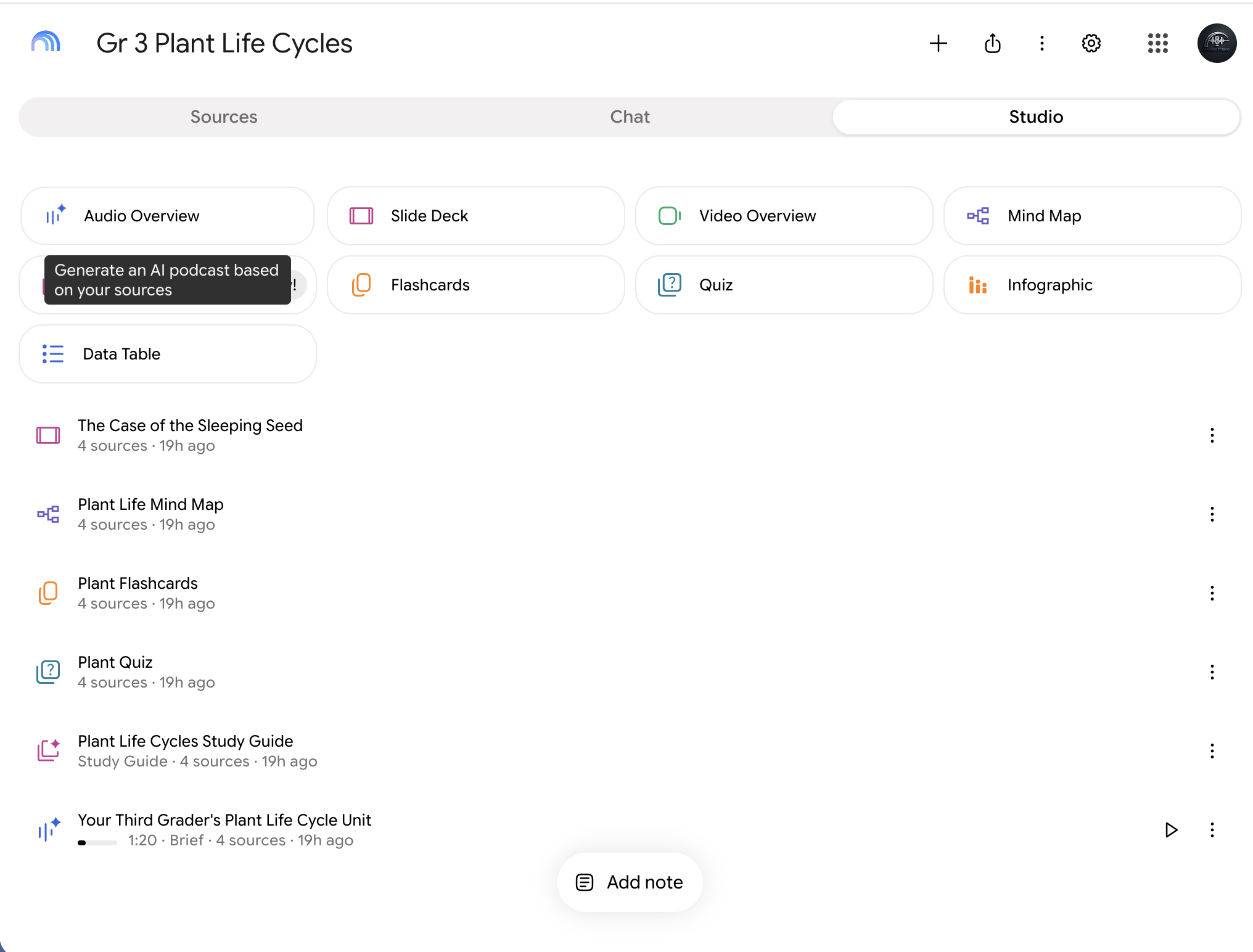Click slide deck icon beside Sleeping Seed

[x=48, y=435]
